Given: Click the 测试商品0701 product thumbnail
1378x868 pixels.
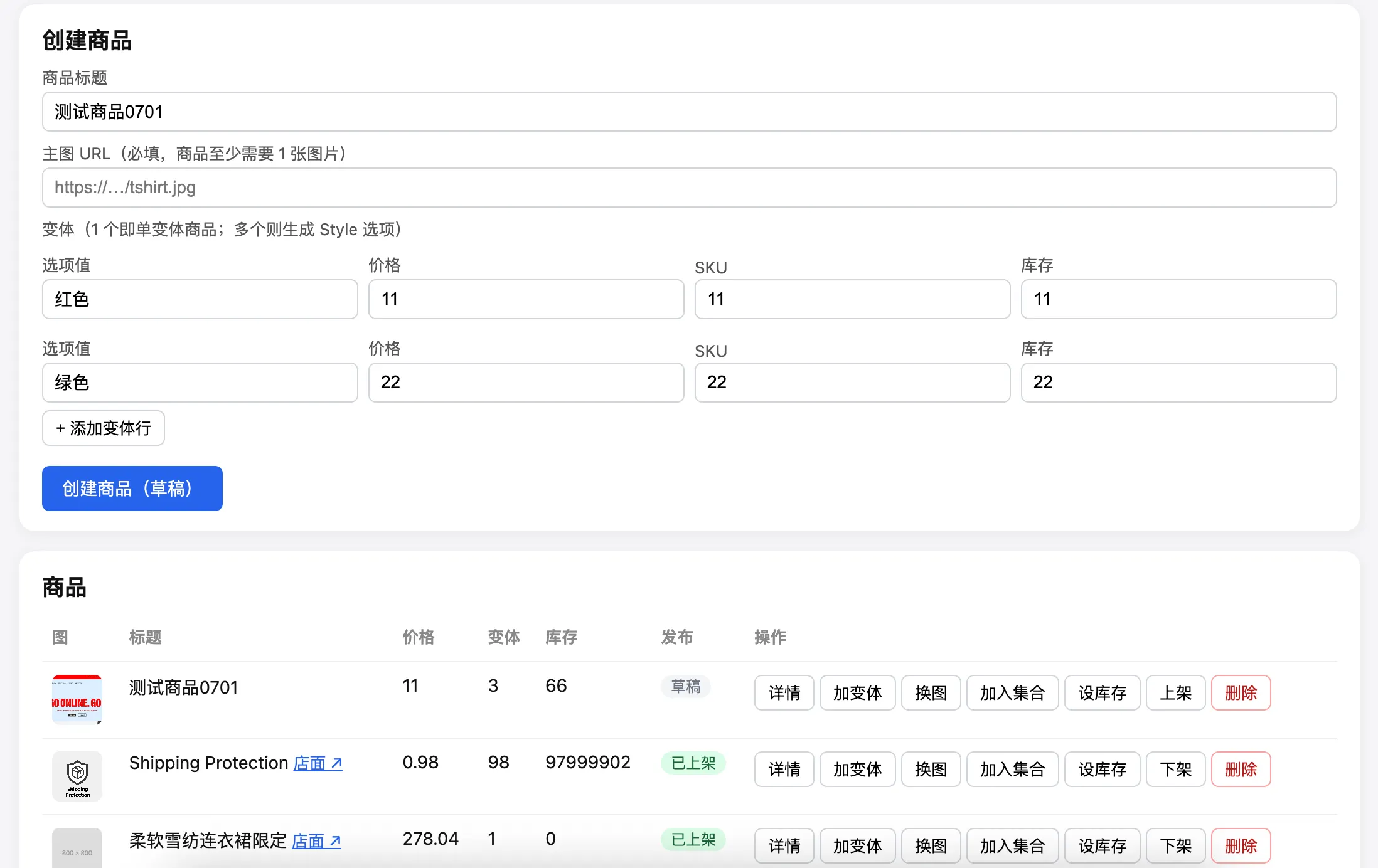Looking at the screenshot, I should point(77,700).
